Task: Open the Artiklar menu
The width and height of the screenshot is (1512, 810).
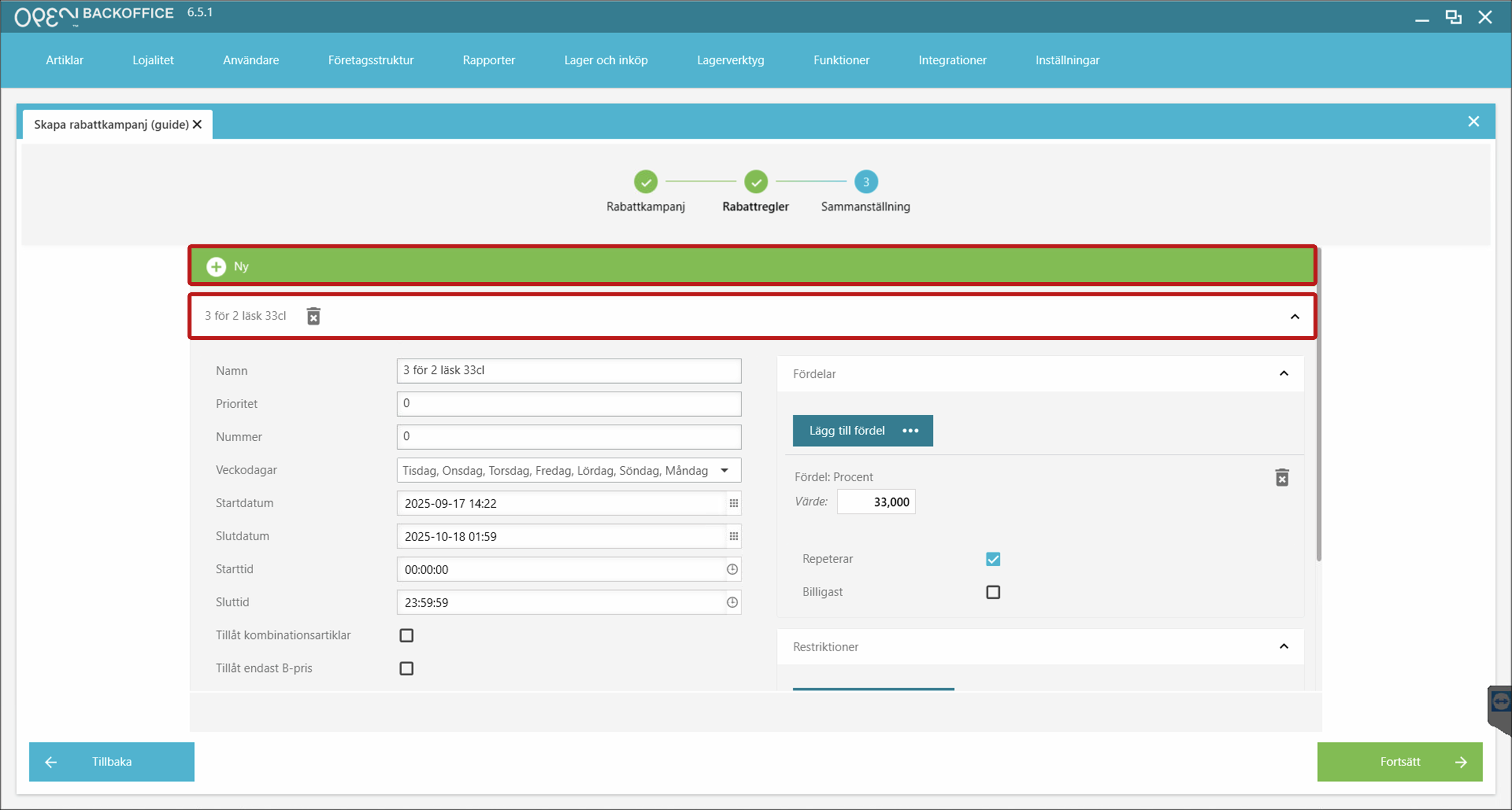Action: pyautogui.click(x=64, y=60)
